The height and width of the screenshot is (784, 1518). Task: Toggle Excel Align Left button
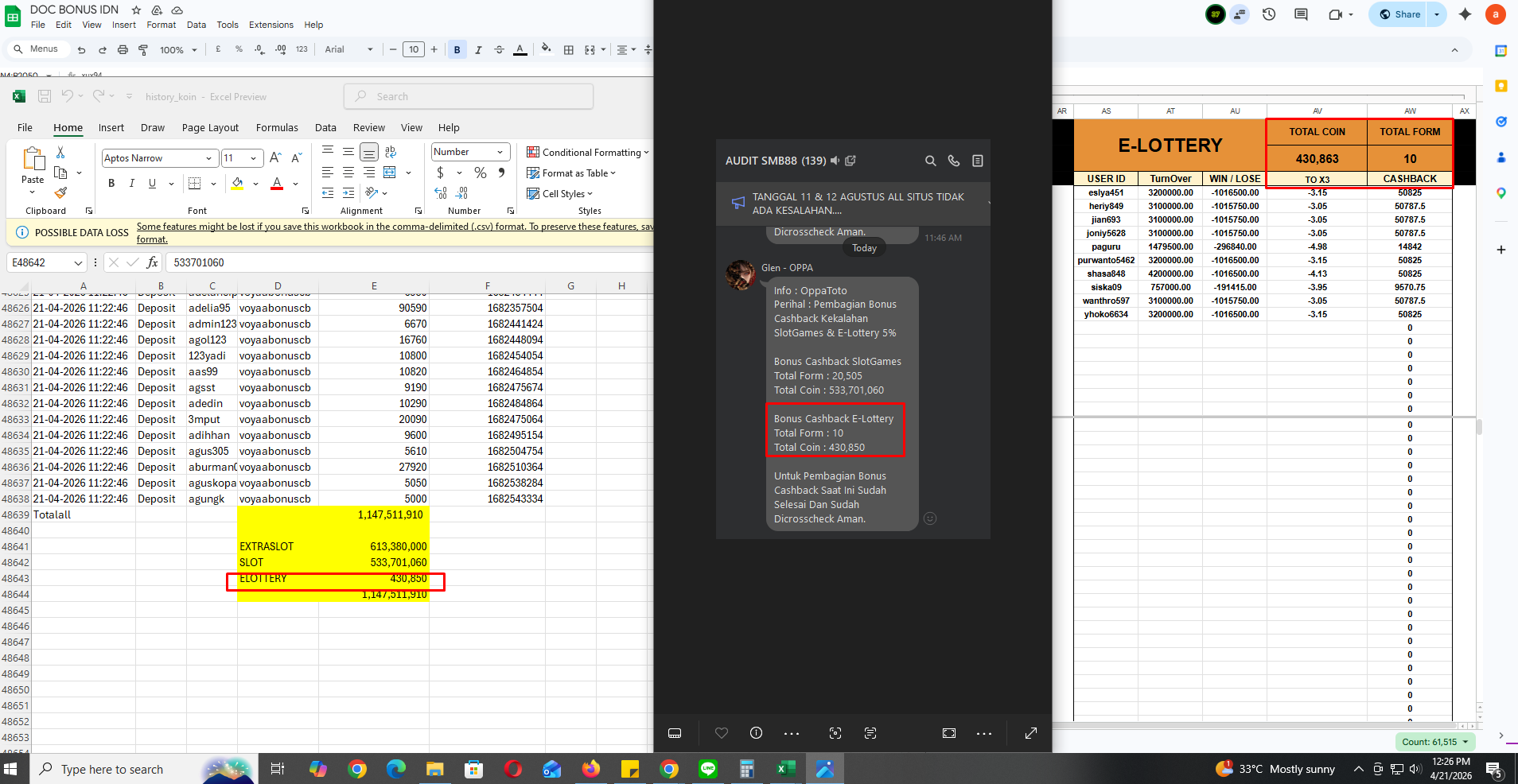[328, 173]
